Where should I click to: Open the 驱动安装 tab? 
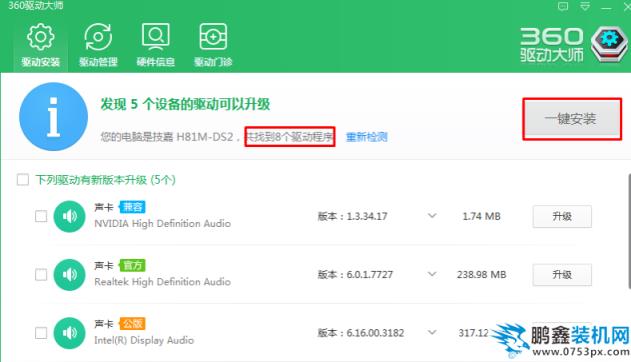[x=41, y=45]
